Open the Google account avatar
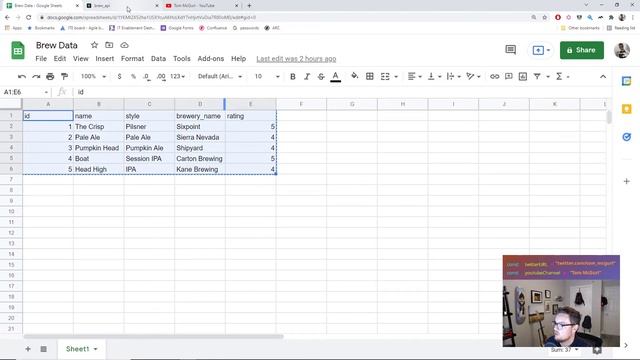640x360 pixels. point(622,50)
